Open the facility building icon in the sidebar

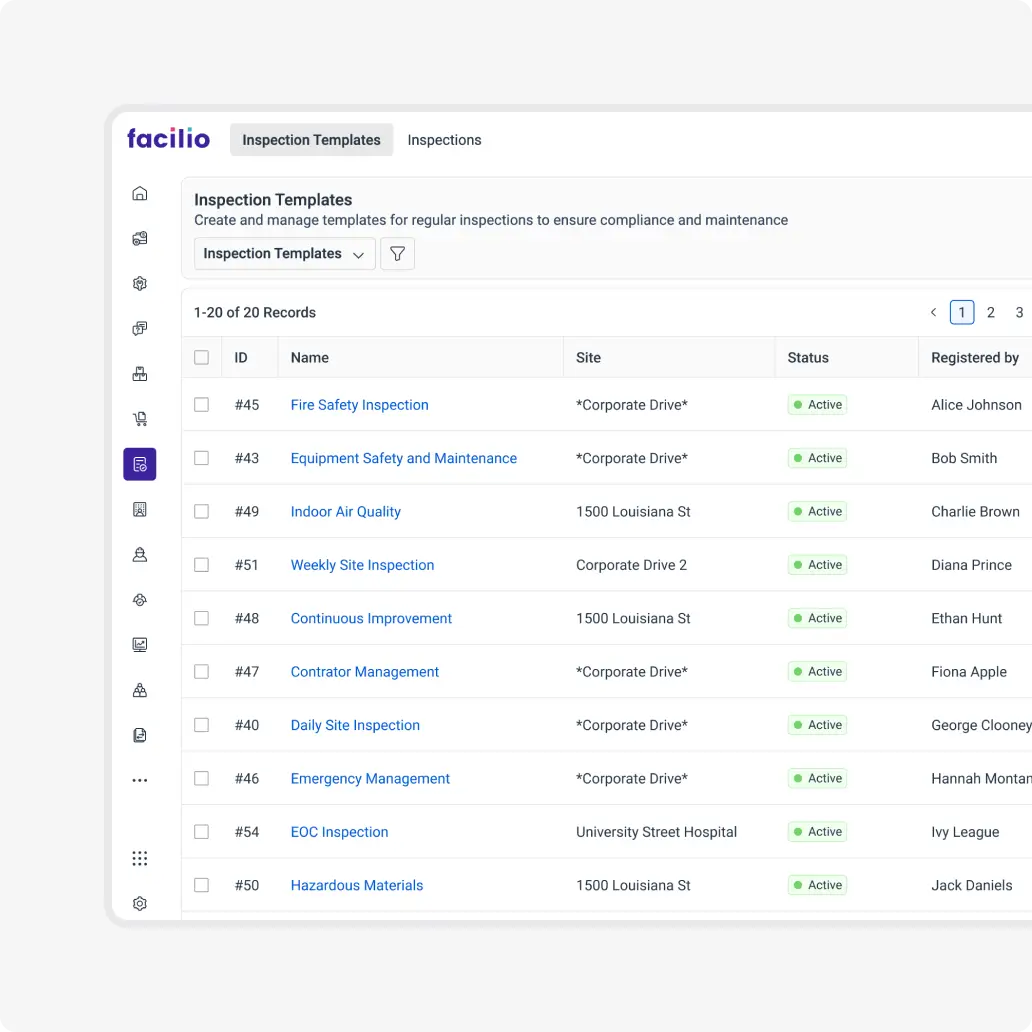pyautogui.click(x=140, y=509)
